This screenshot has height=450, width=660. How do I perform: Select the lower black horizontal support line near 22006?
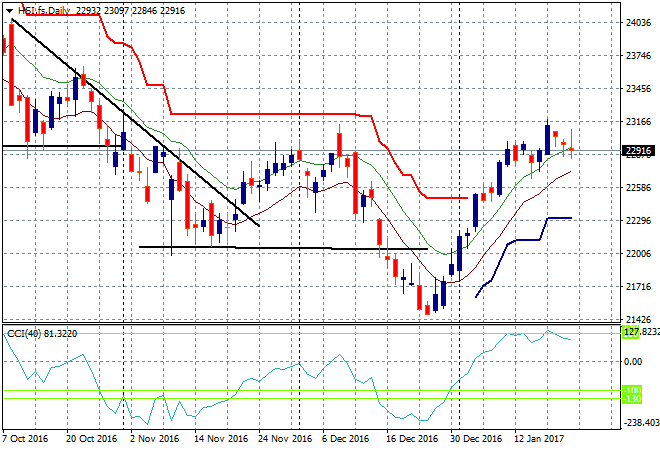coord(283,248)
